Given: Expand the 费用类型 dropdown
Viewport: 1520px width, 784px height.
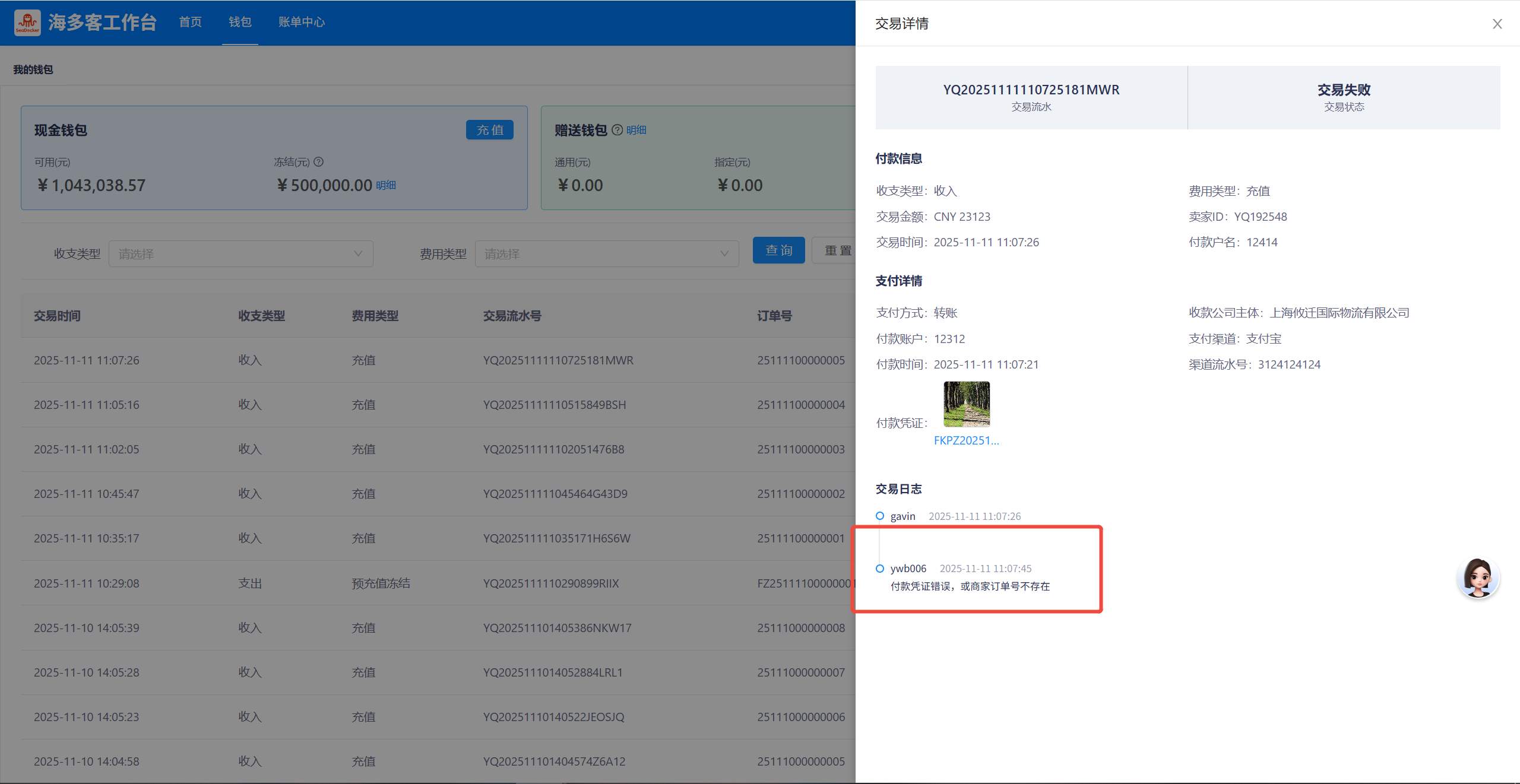Looking at the screenshot, I should pos(606,254).
